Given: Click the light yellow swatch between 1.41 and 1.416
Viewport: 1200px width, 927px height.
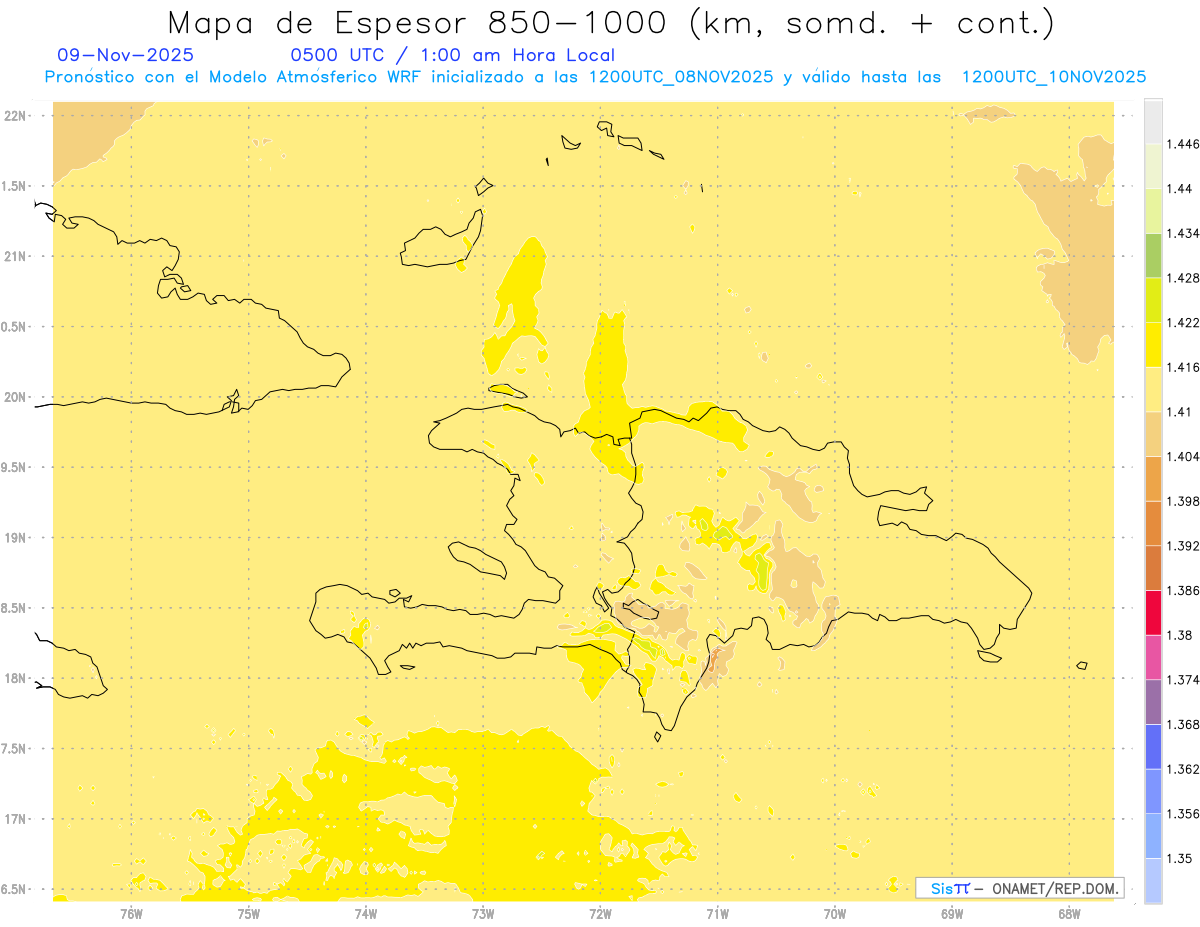Looking at the screenshot, I should [x=1153, y=389].
